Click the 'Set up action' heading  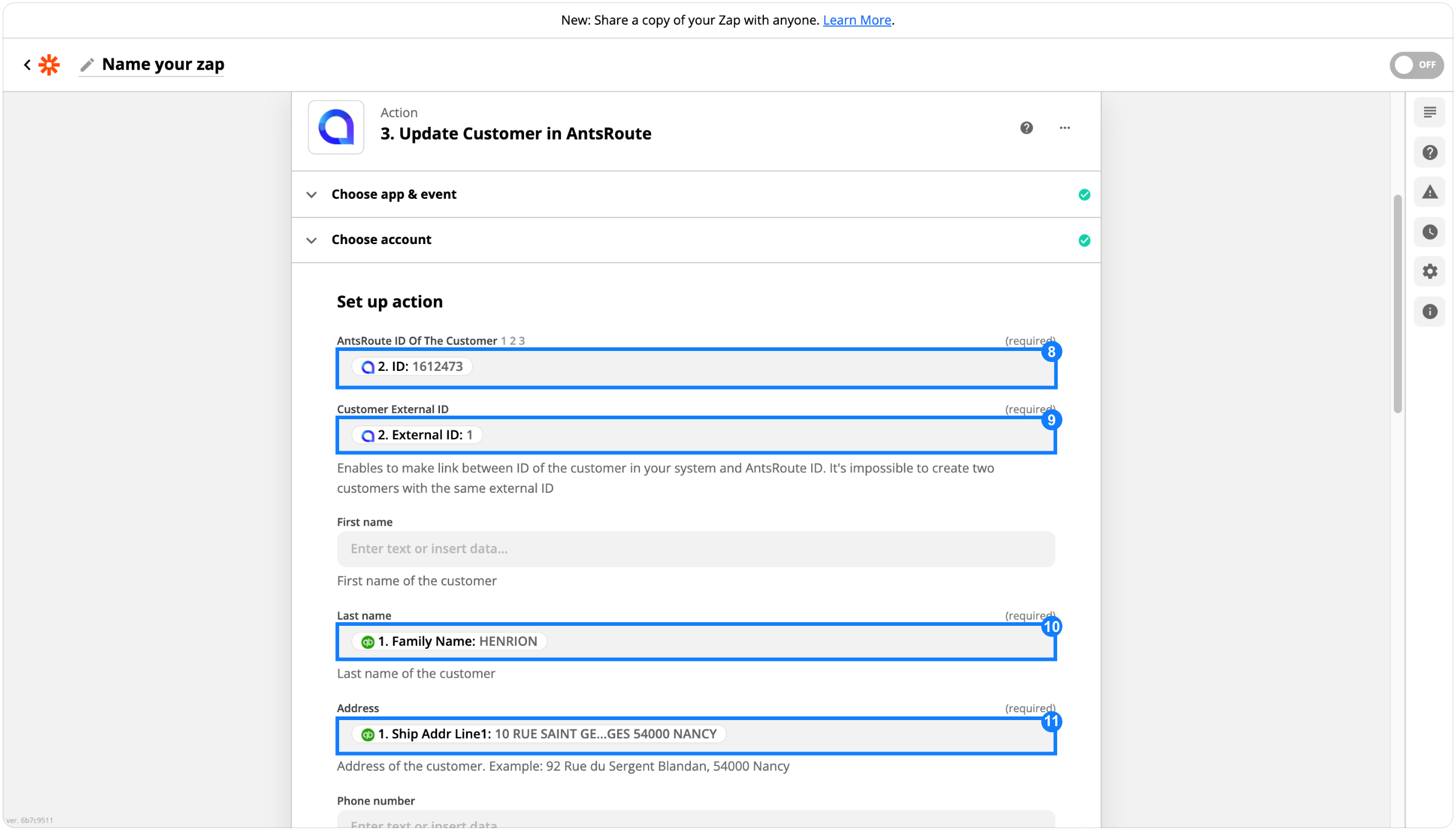point(390,301)
